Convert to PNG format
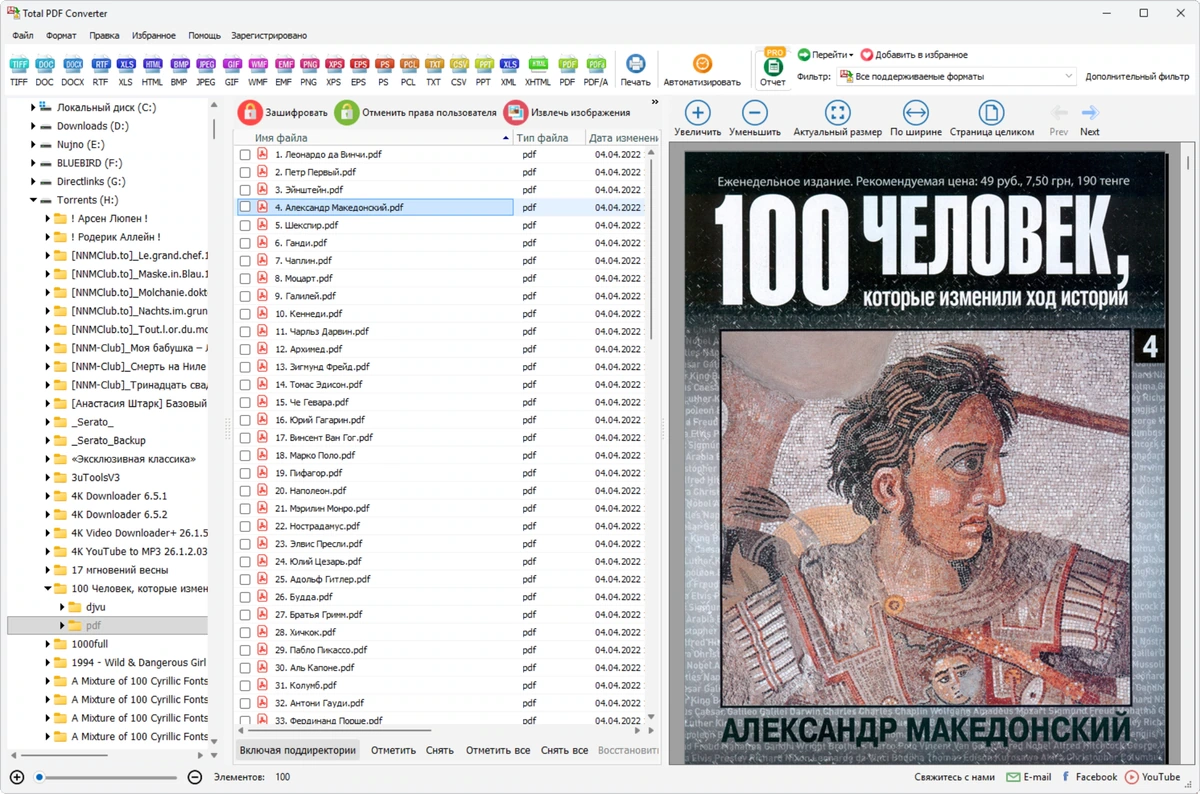The image size is (1200, 794). [309, 70]
